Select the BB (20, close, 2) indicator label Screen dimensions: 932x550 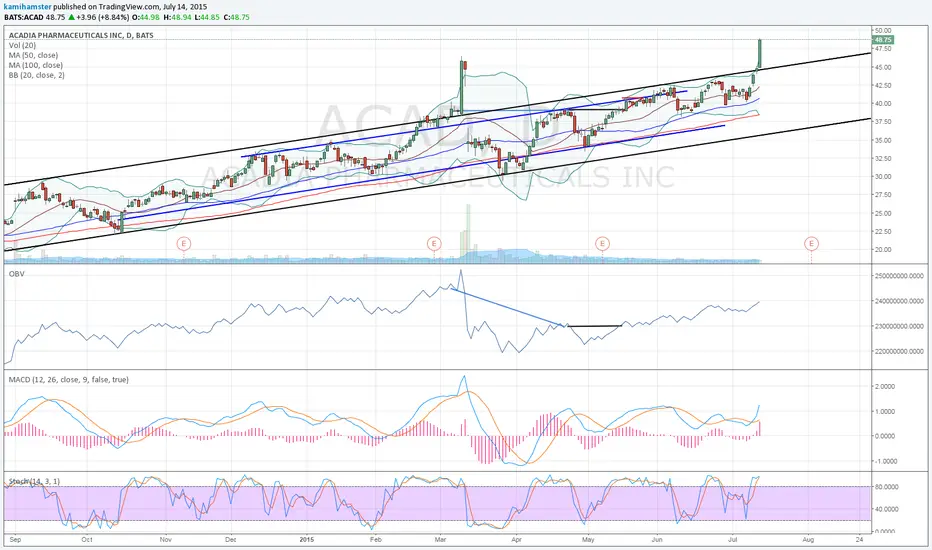pos(37,76)
